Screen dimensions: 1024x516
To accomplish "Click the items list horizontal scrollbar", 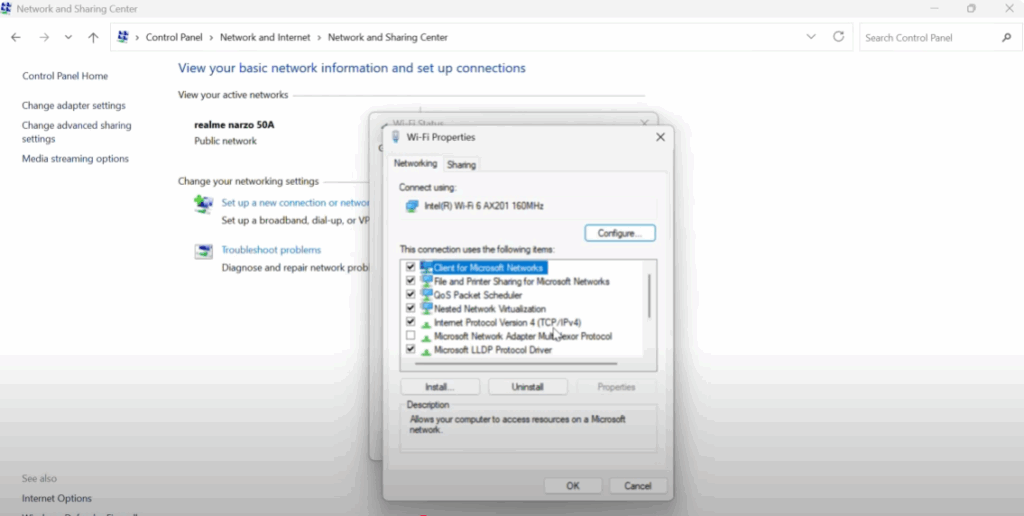I will coord(515,364).
